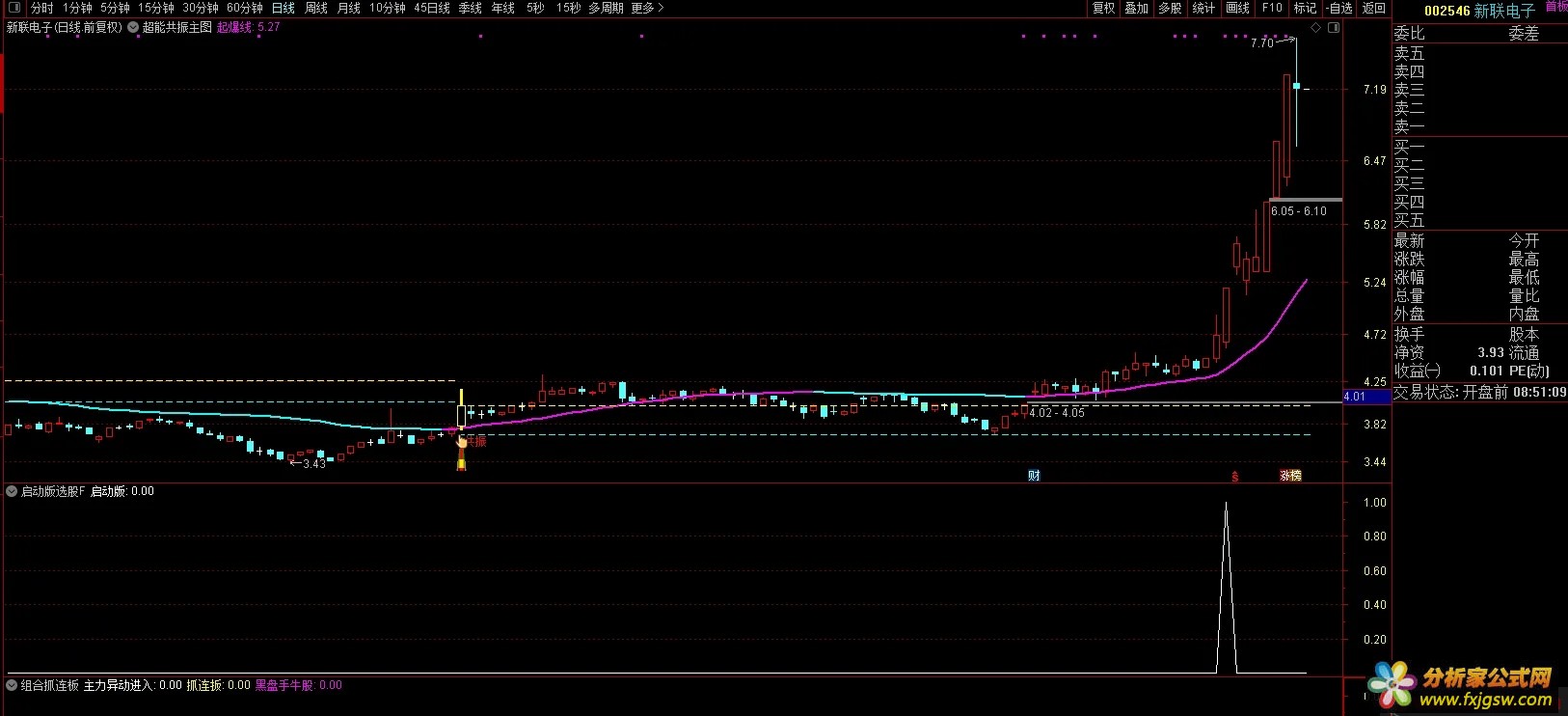Click the 6.05 - 6.10 gap label
The width and height of the screenshot is (1568, 716).
(x=1298, y=211)
